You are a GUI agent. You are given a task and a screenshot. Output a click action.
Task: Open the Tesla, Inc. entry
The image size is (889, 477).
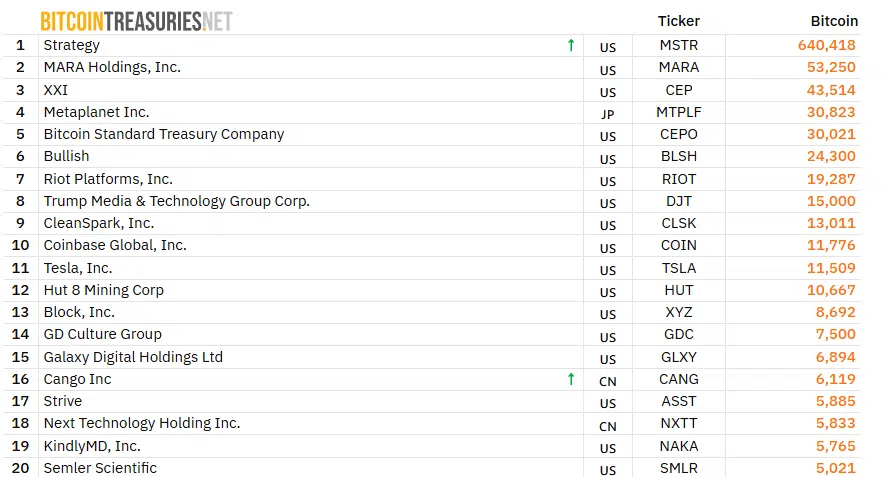78,268
